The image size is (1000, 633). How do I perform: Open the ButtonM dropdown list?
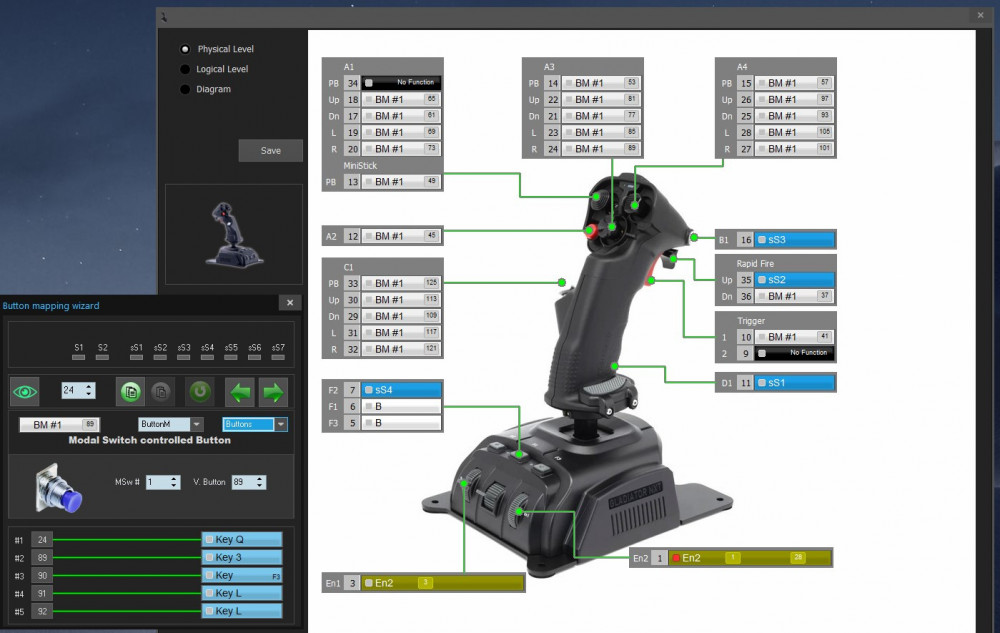(197, 424)
